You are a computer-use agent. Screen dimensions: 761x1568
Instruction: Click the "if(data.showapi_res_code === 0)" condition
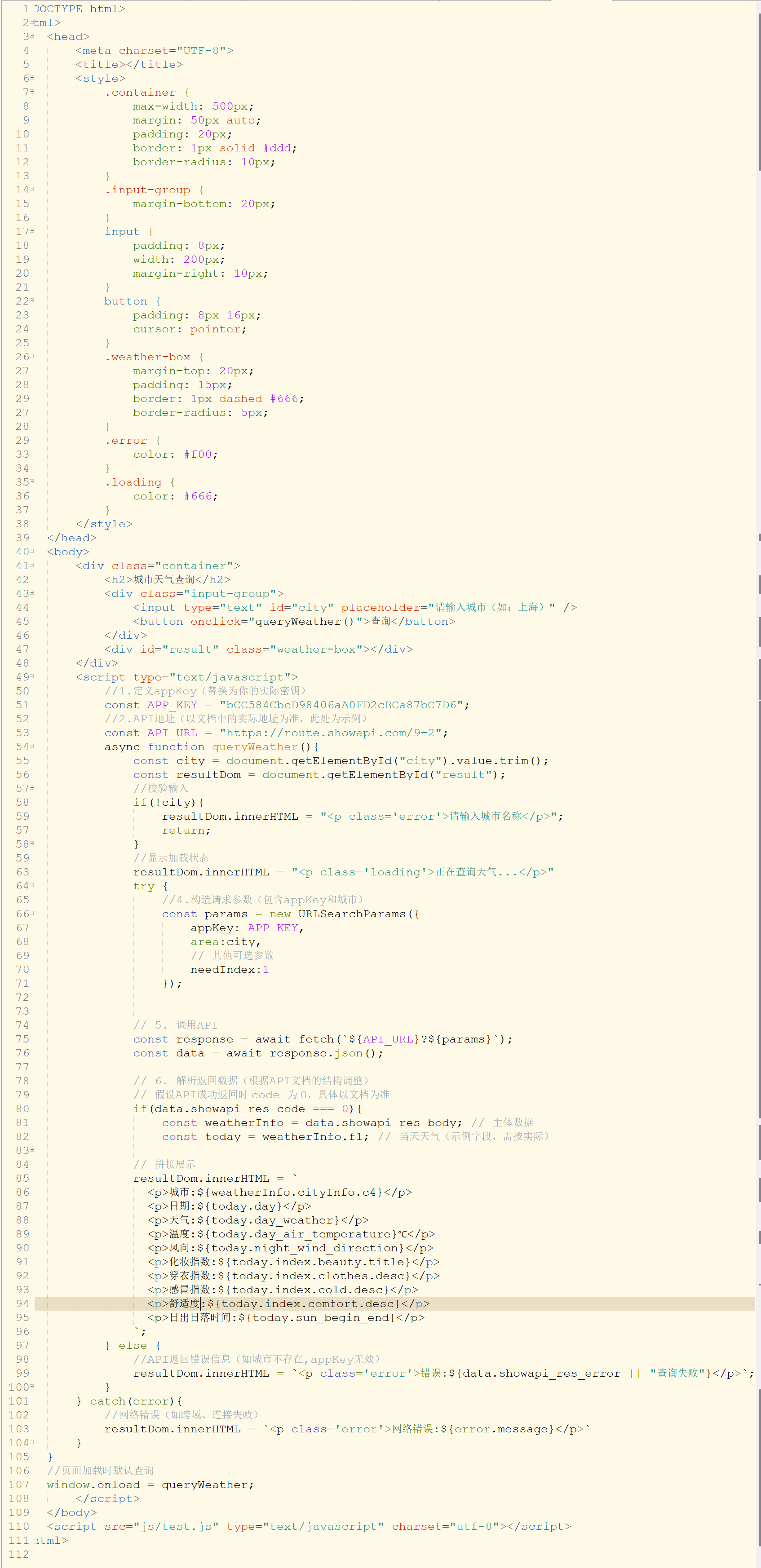tap(248, 1109)
